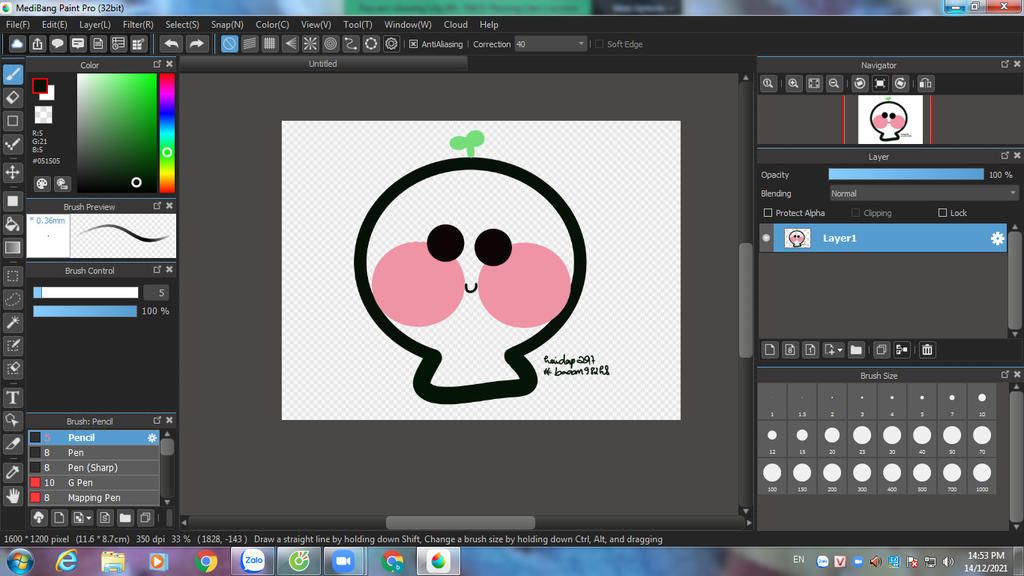Click the hue spectrum bar
Viewport: 1024px width, 576px height.
[167, 133]
